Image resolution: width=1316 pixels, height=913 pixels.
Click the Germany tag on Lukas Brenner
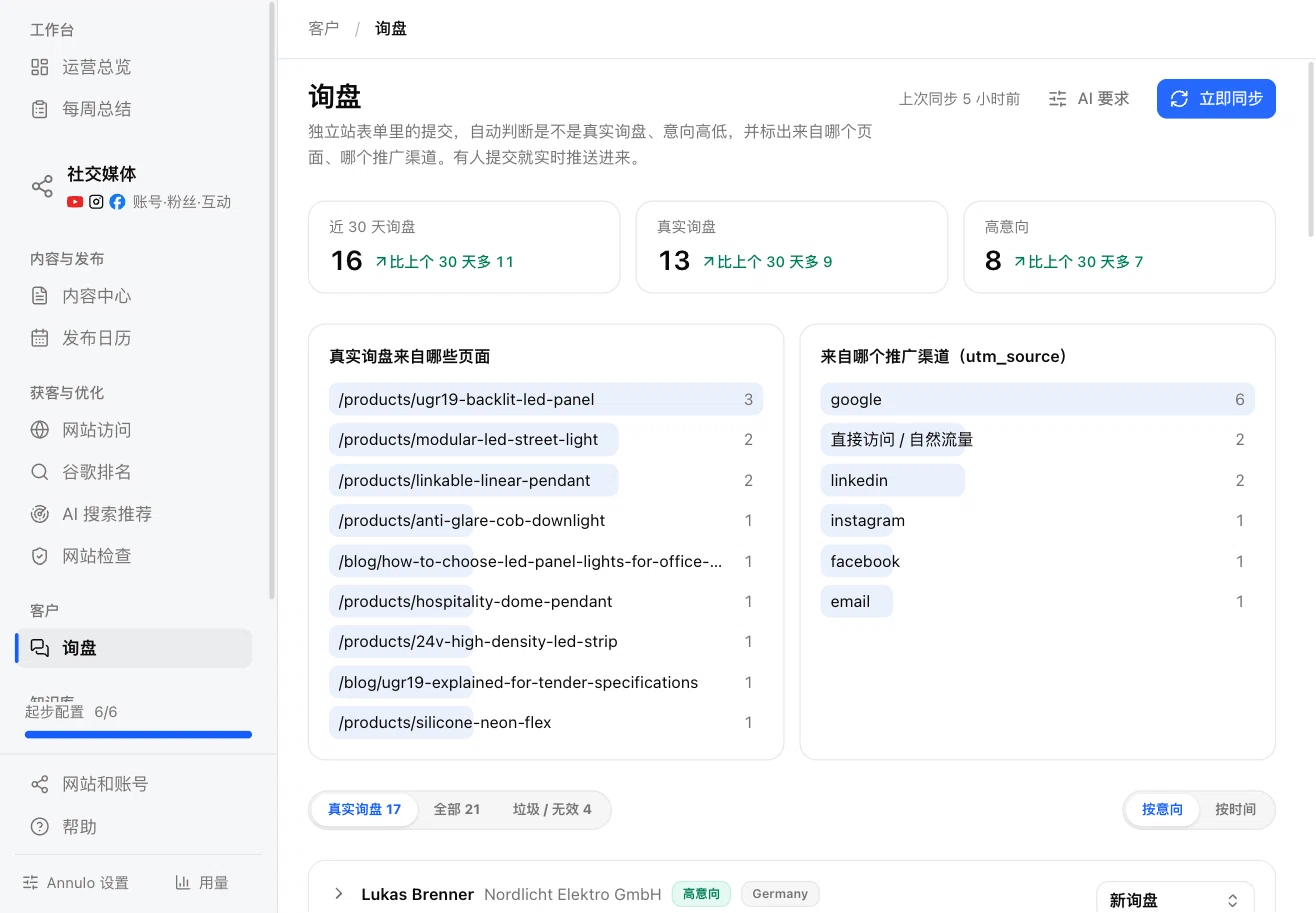click(x=780, y=894)
